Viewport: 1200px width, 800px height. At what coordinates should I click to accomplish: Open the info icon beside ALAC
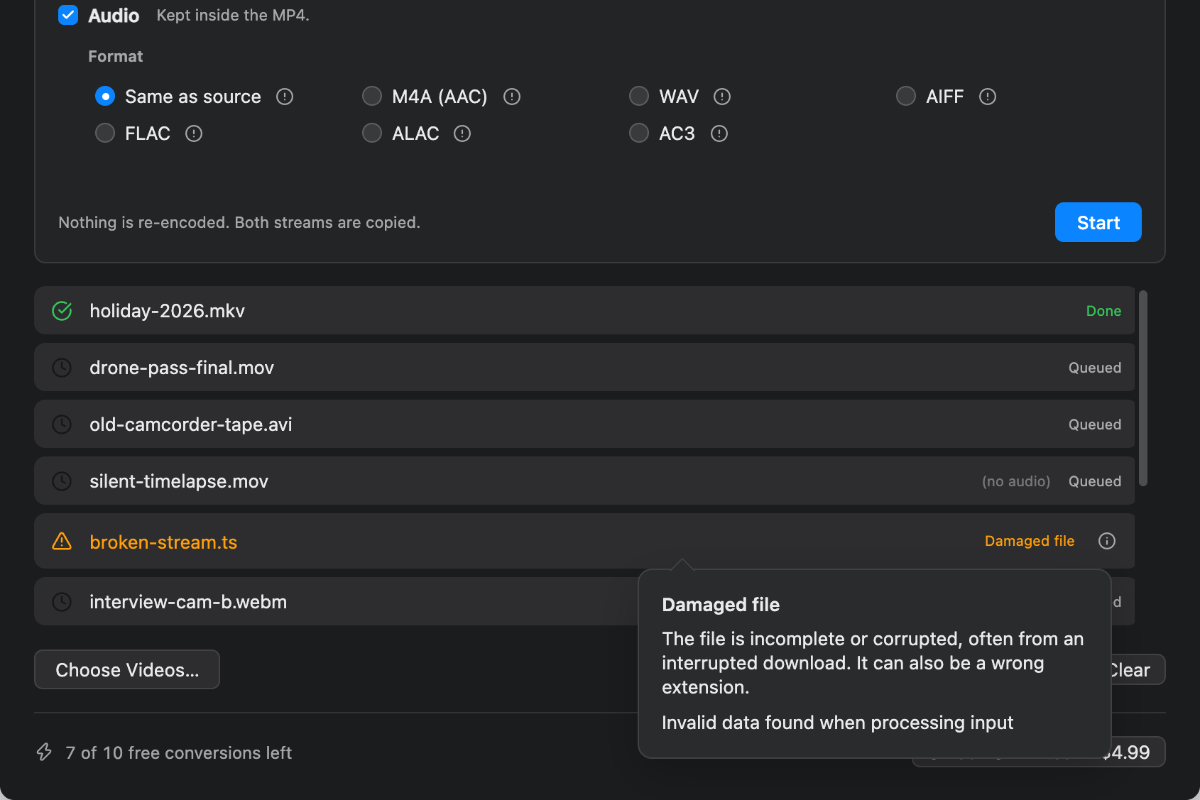click(x=462, y=133)
